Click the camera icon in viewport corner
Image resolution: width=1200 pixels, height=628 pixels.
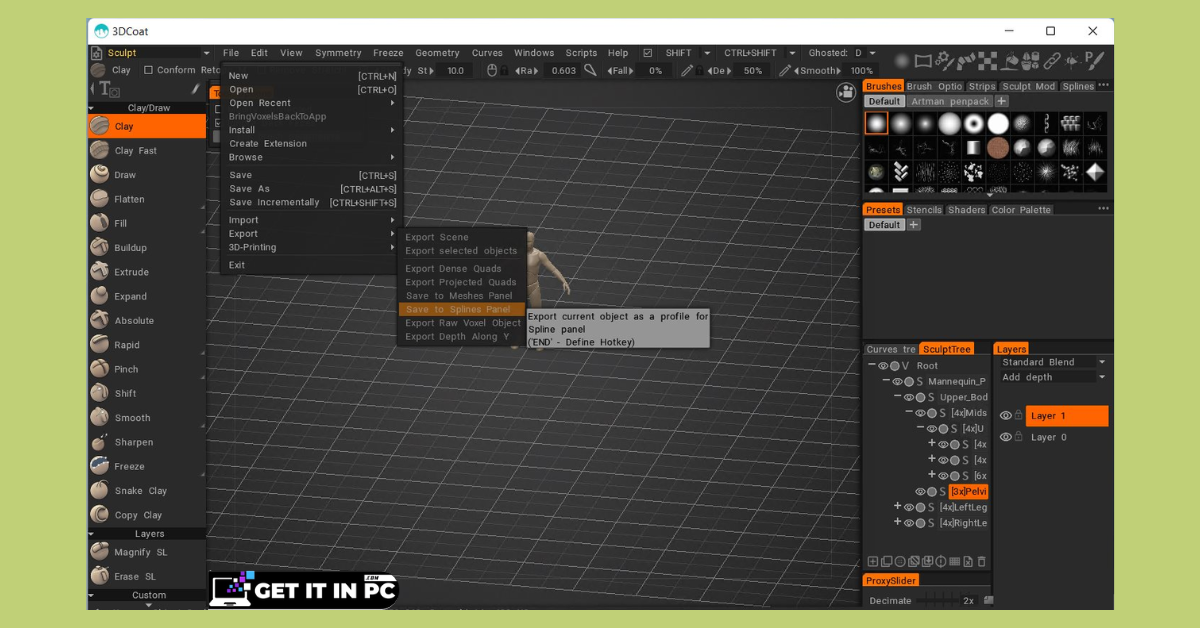pyautogui.click(x=846, y=92)
